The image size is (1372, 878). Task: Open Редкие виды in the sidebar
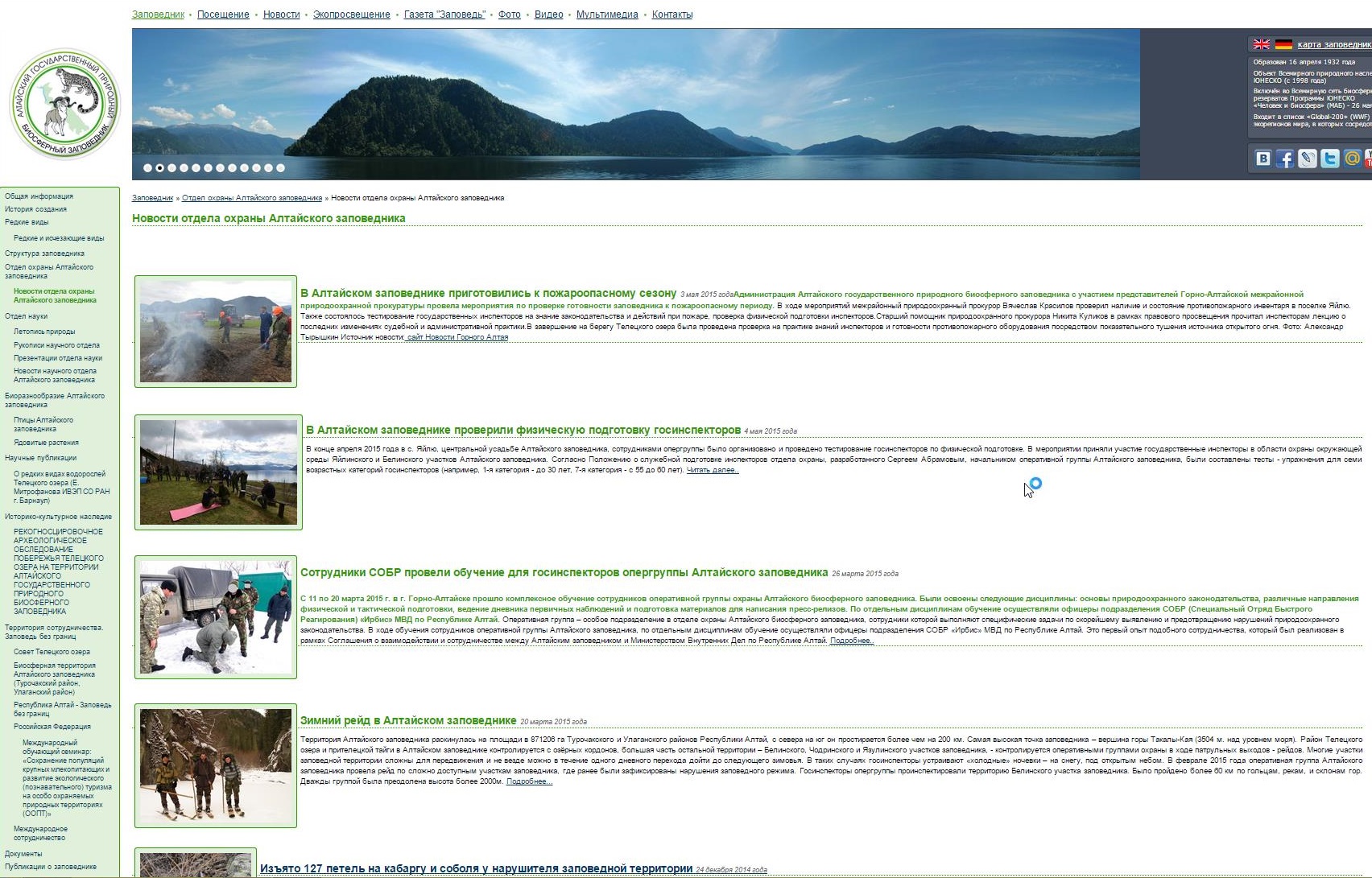click(27, 222)
